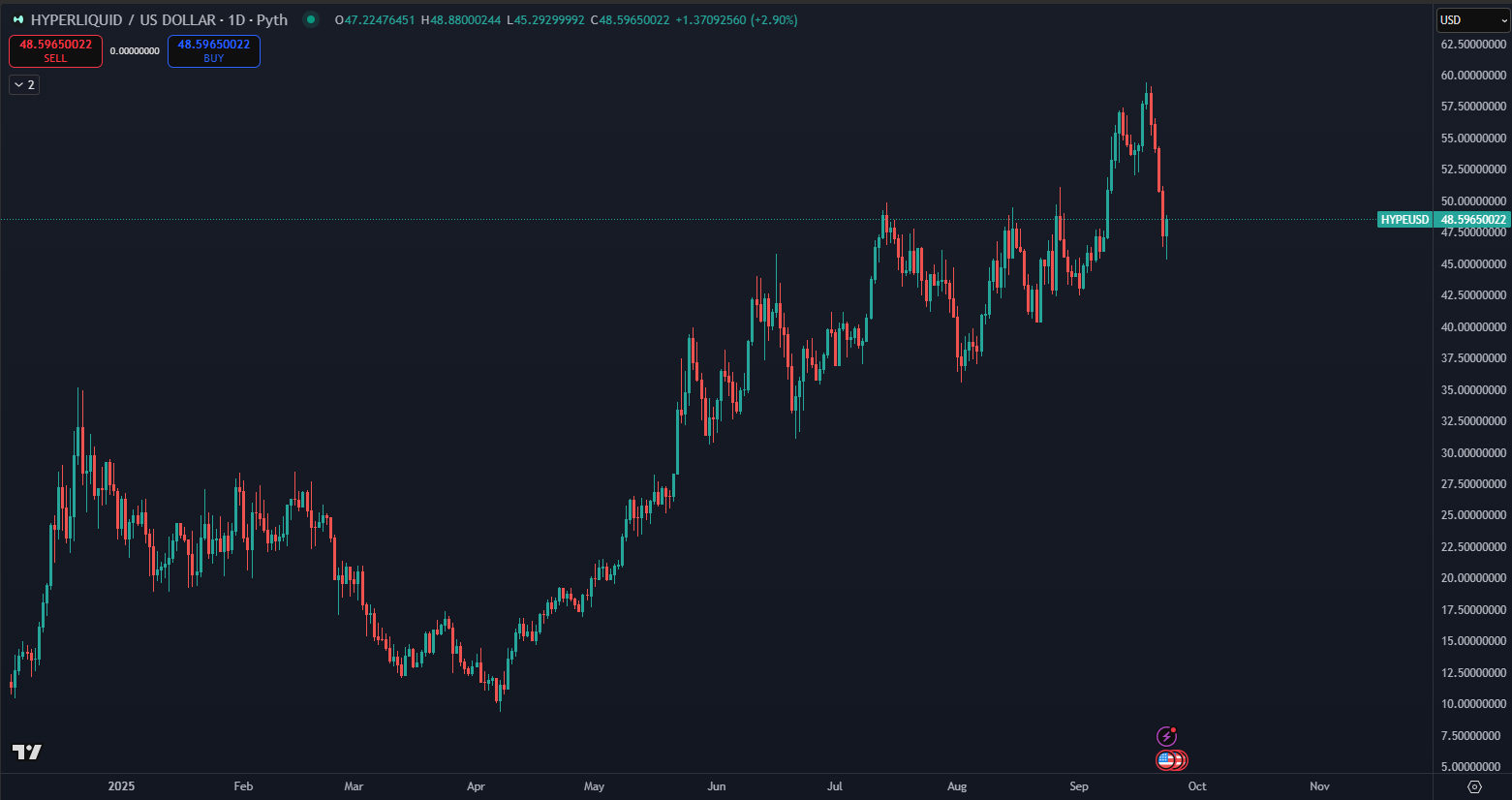Click the Hyperliquid symbol logo icon
Screen dimensions: 1512x800
click(17, 19)
